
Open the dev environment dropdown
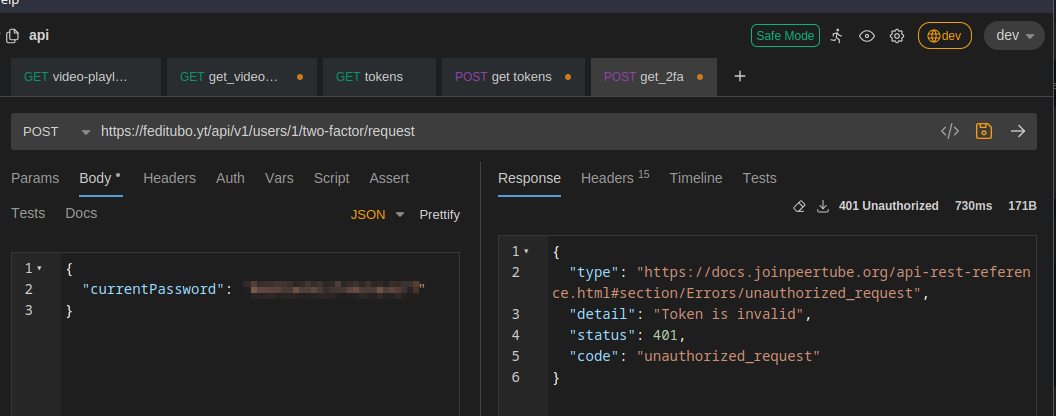[x=1015, y=36]
